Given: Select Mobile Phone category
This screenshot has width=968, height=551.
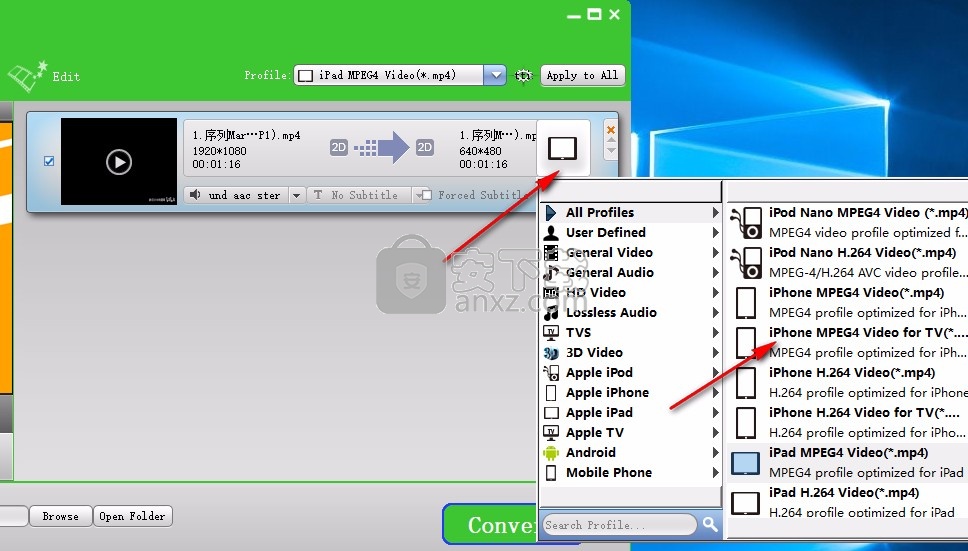Looking at the screenshot, I should tap(631, 473).
